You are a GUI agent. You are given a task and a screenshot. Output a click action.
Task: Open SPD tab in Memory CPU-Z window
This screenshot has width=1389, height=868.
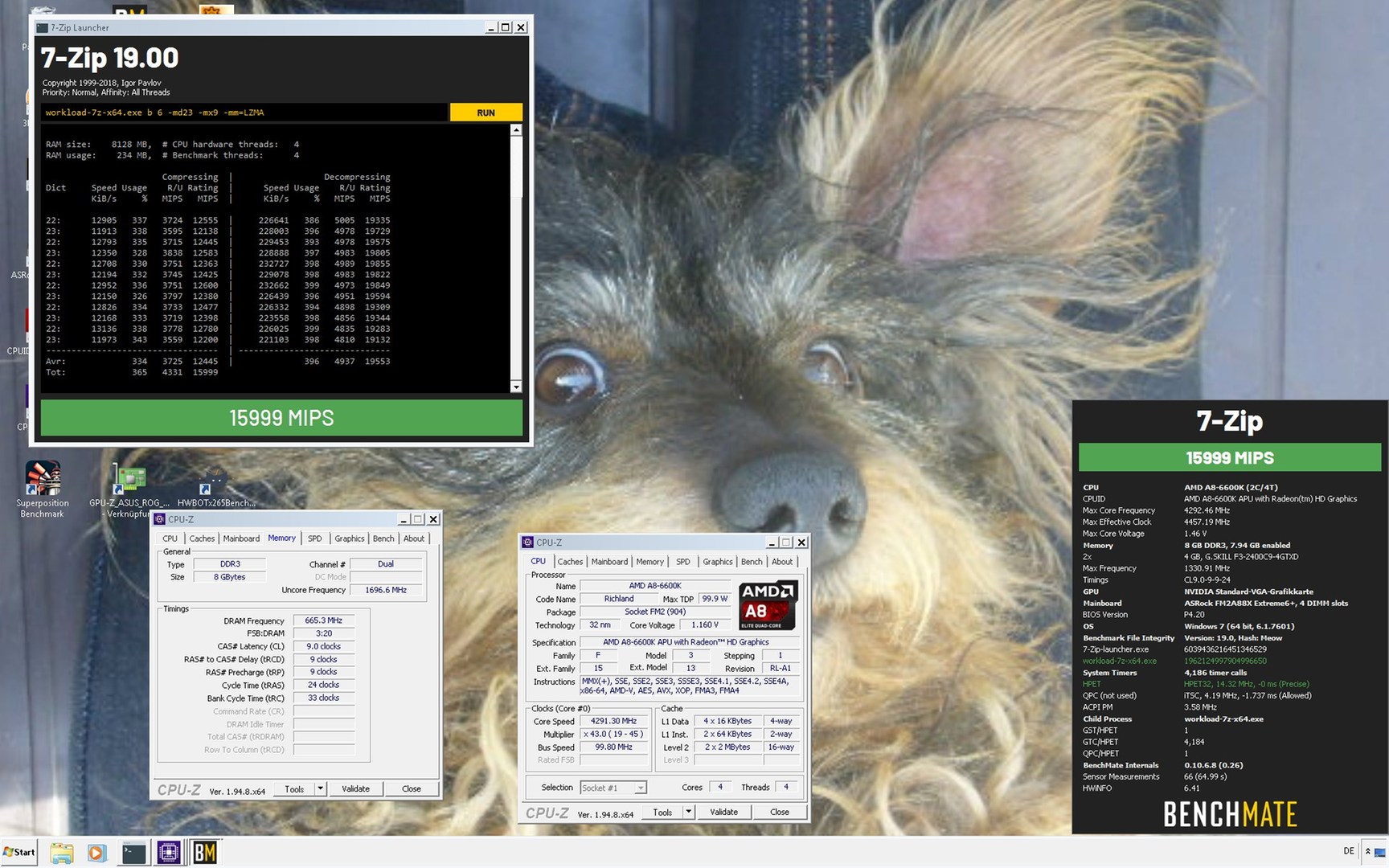click(x=315, y=538)
